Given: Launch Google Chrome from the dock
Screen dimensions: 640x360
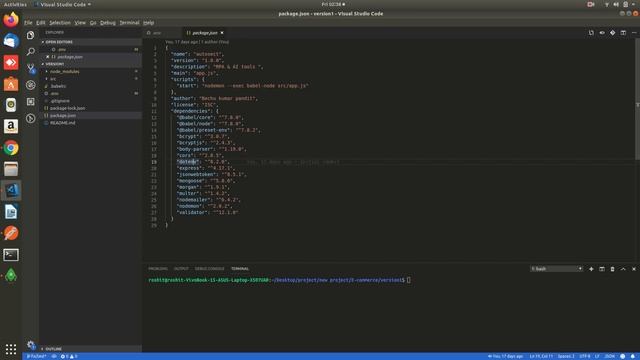Looking at the screenshot, I should click(11, 148).
